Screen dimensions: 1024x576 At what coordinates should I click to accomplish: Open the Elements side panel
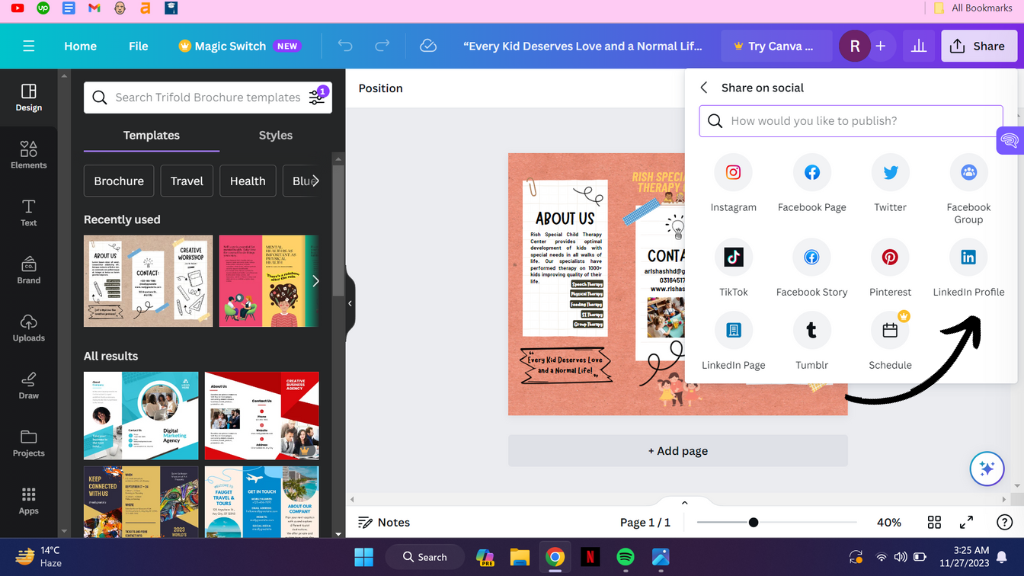coord(29,155)
